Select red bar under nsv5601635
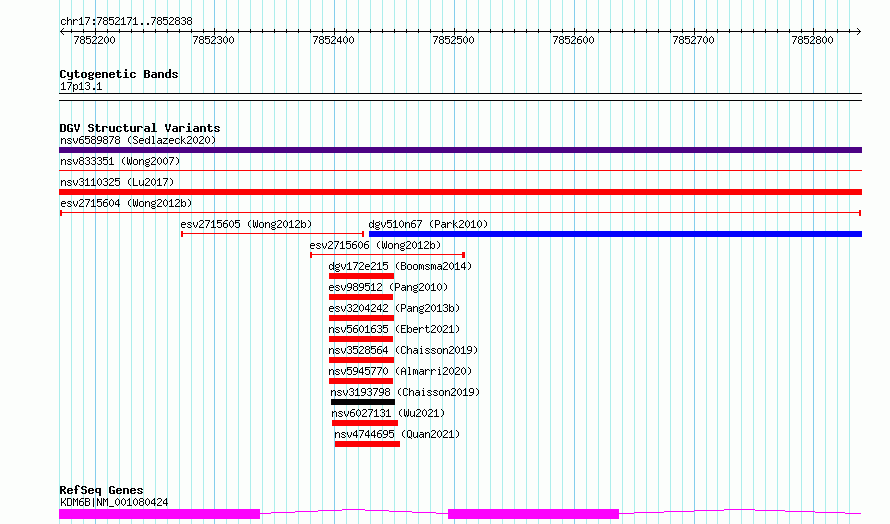This screenshot has width=890, height=524. 361,339
